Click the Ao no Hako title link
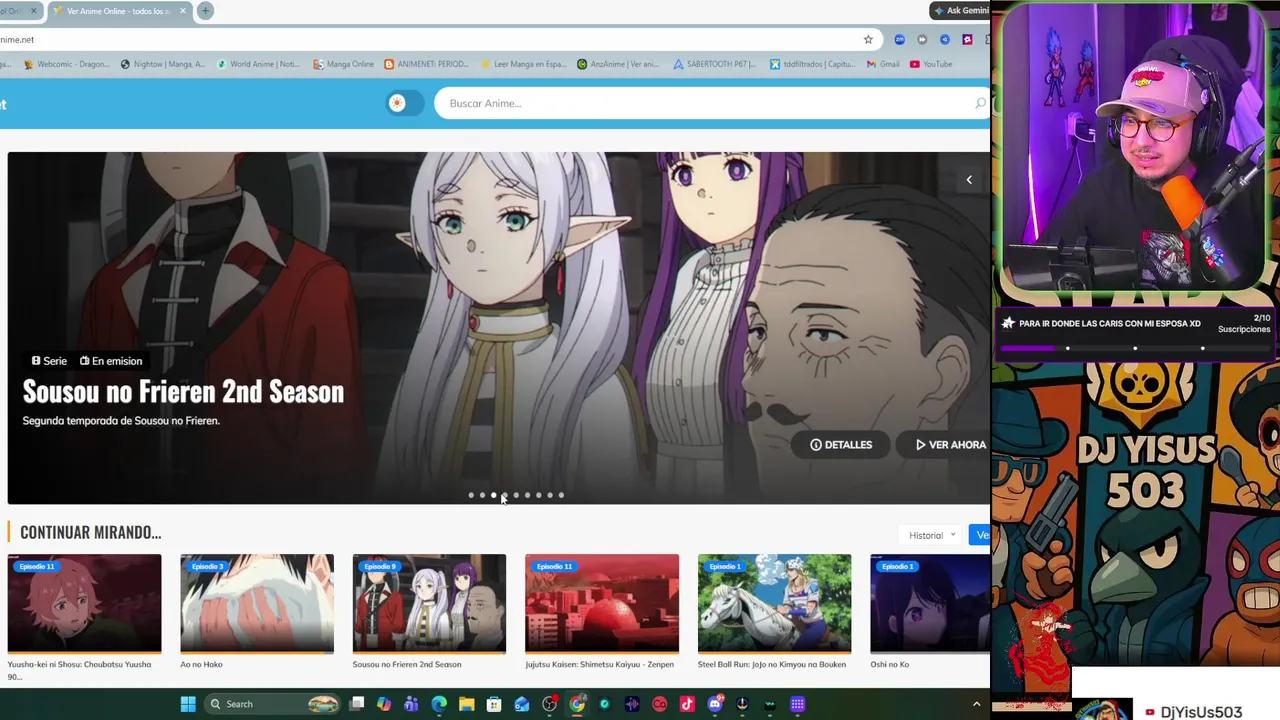 pos(201,664)
